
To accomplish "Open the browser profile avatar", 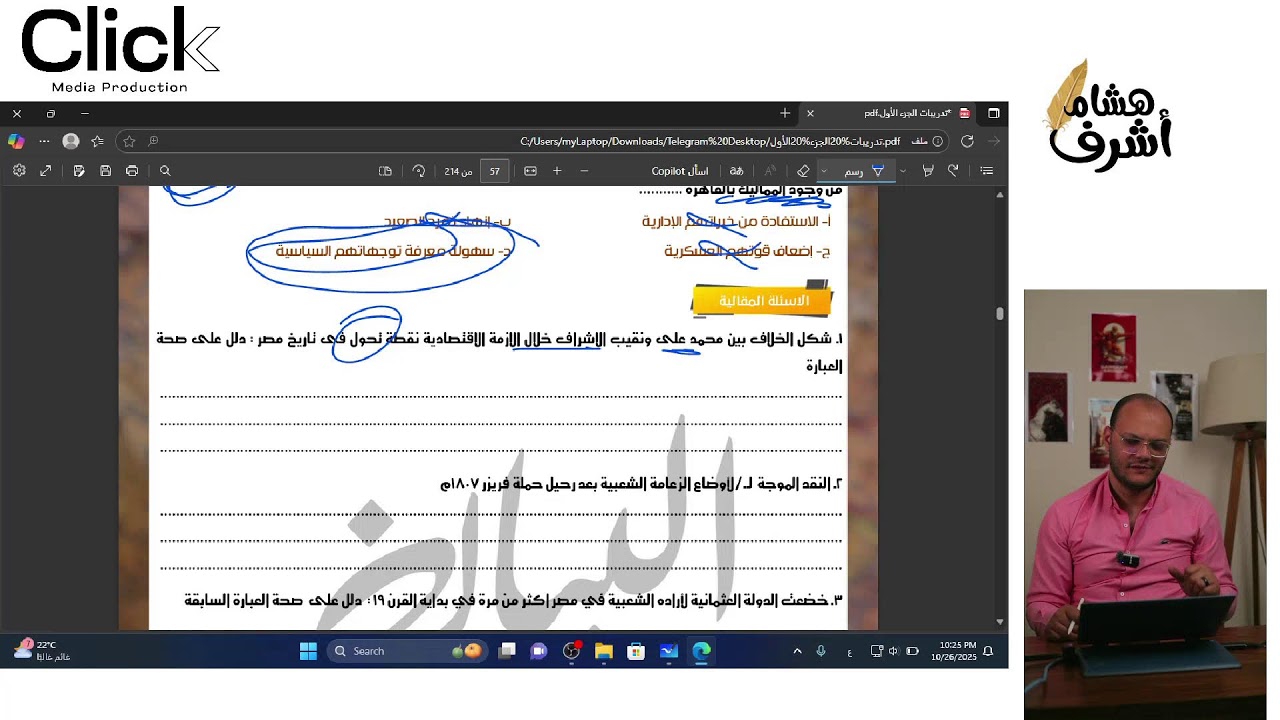I will (71, 141).
